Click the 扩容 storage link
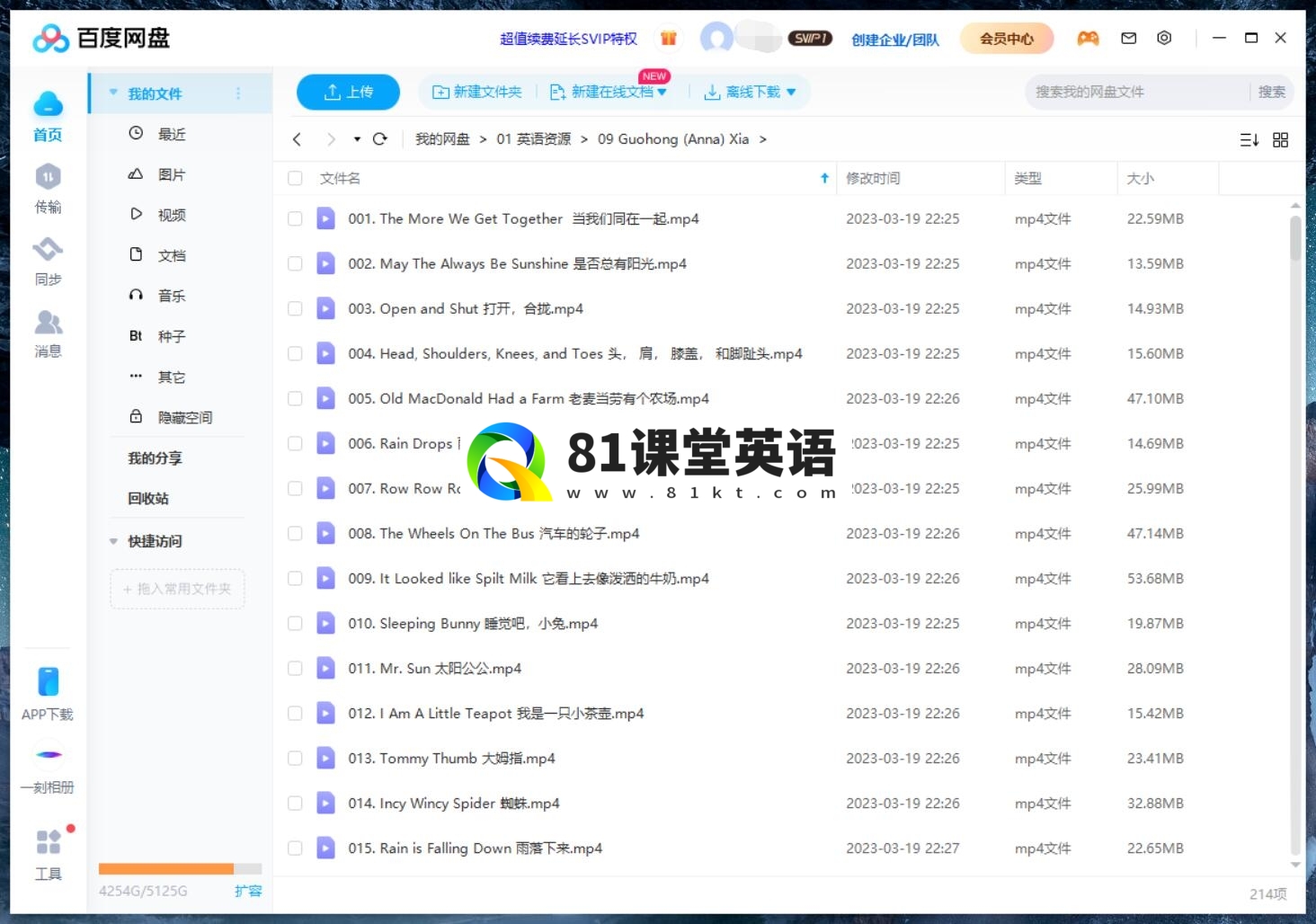 pos(248,891)
